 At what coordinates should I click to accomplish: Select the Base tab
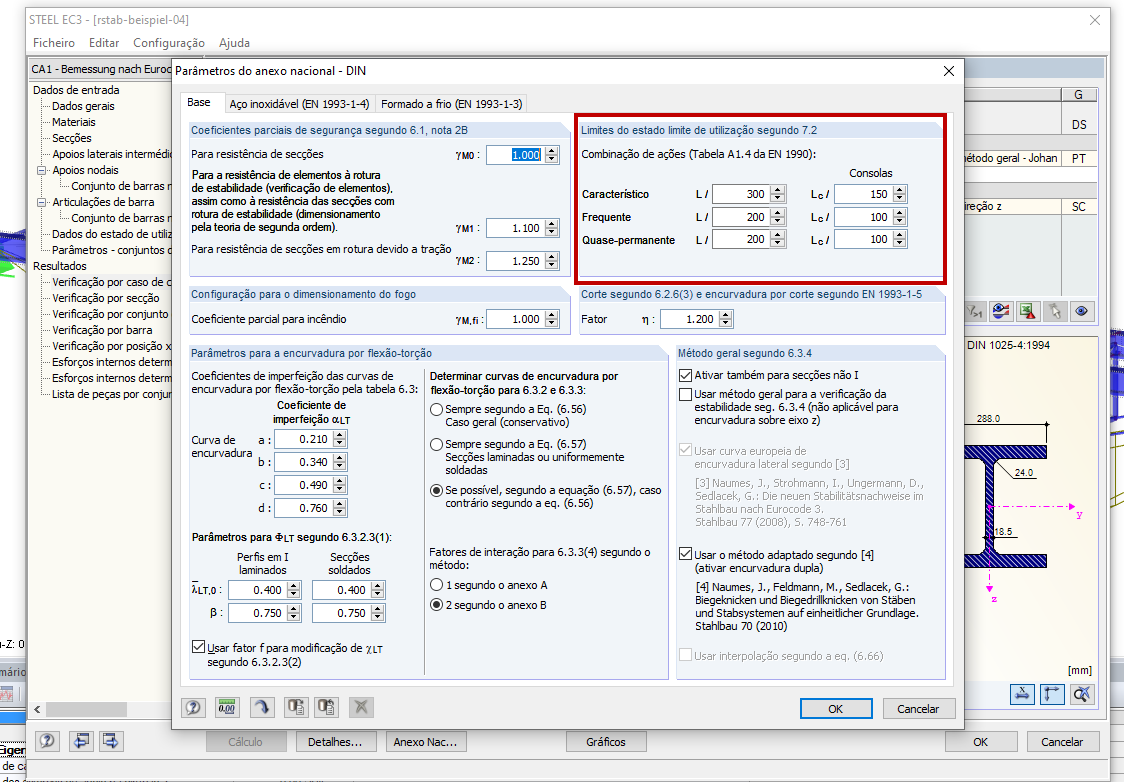click(199, 102)
